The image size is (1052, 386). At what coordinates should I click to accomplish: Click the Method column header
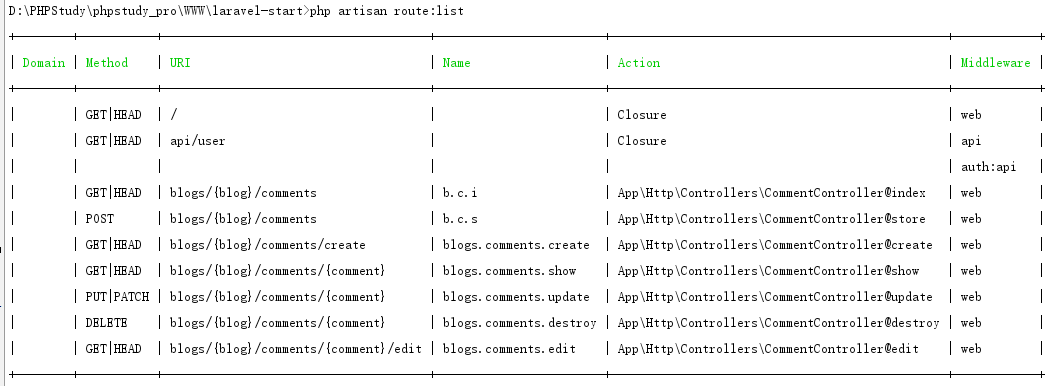107,62
